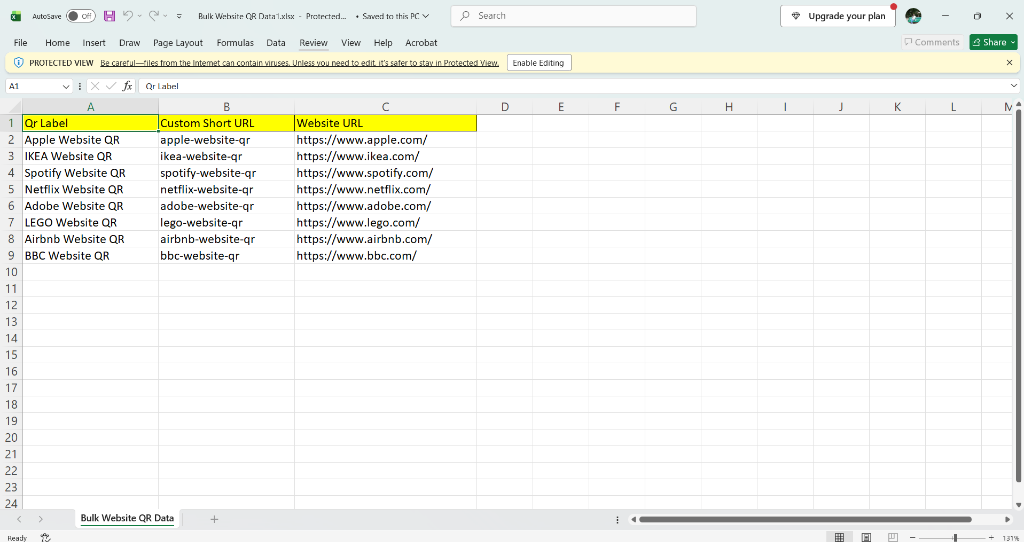The image size is (1024, 542).
Task: Click the green Share button
Action: 993,42
